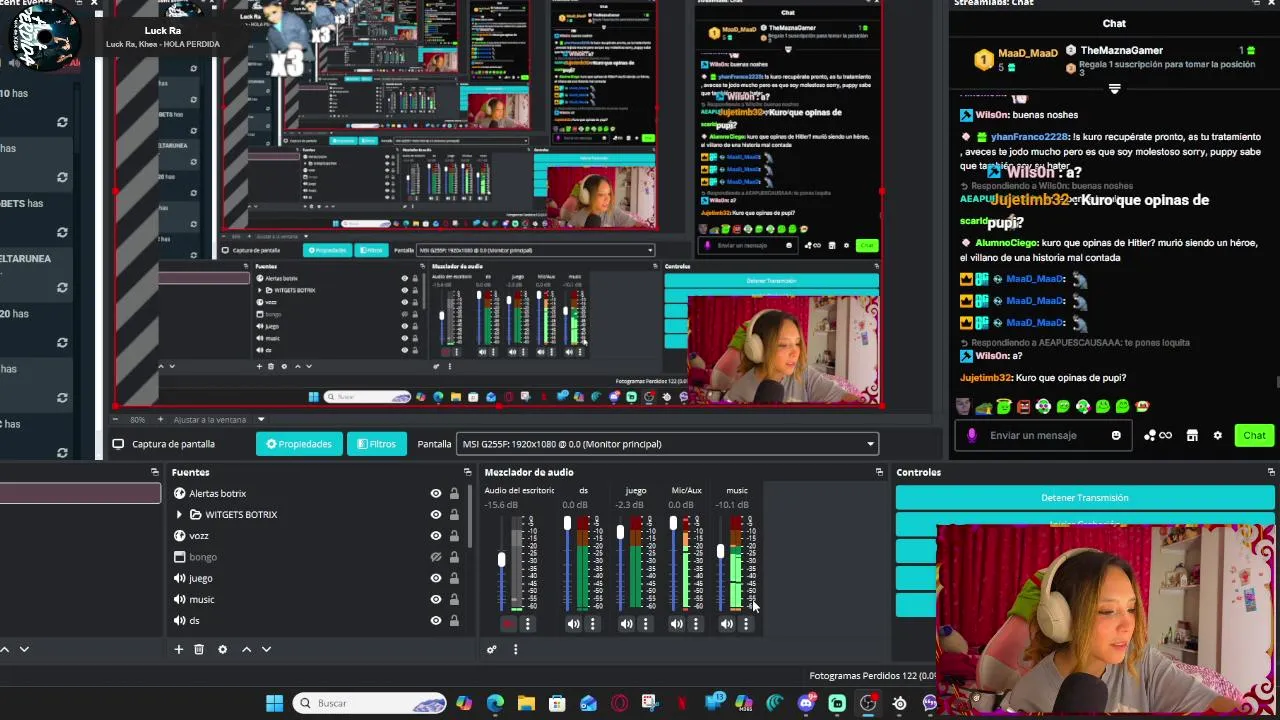
Task: Select the vozz source row
Action: pyautogui.click(x=318, y=535)
